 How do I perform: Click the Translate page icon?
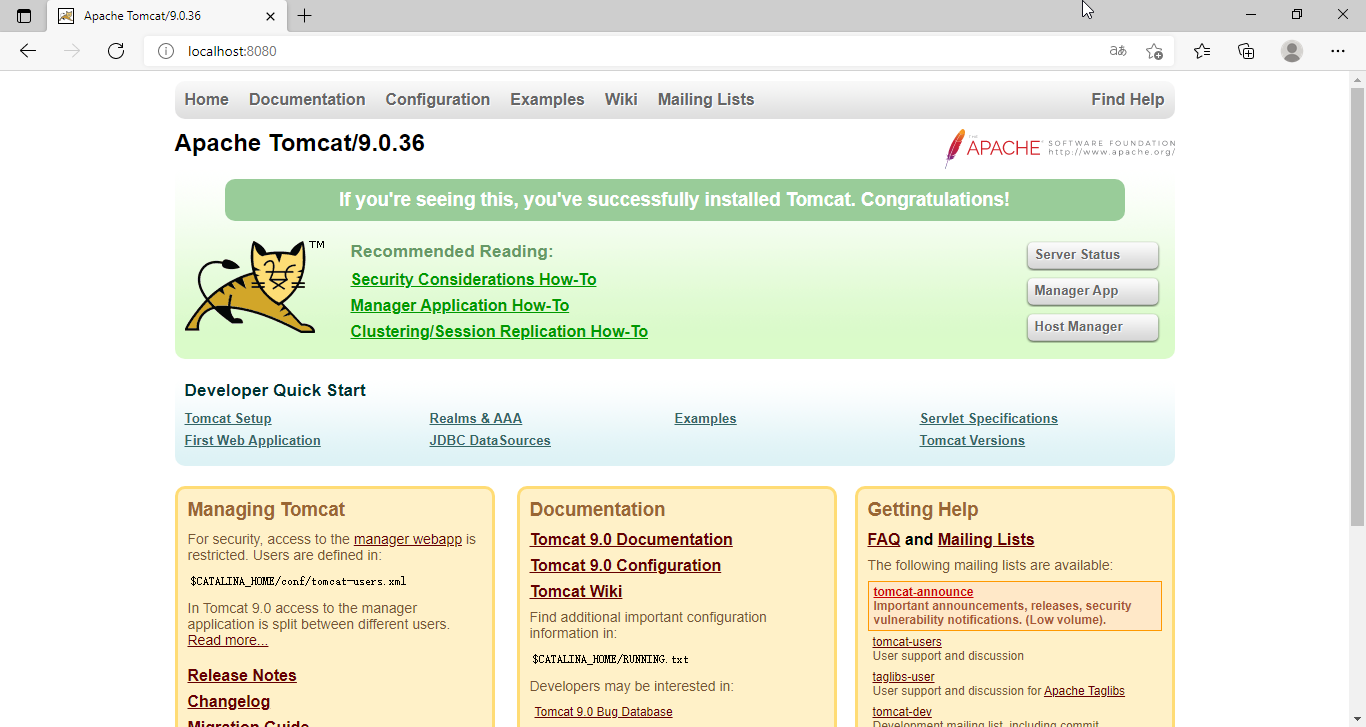coord(1118,51)
